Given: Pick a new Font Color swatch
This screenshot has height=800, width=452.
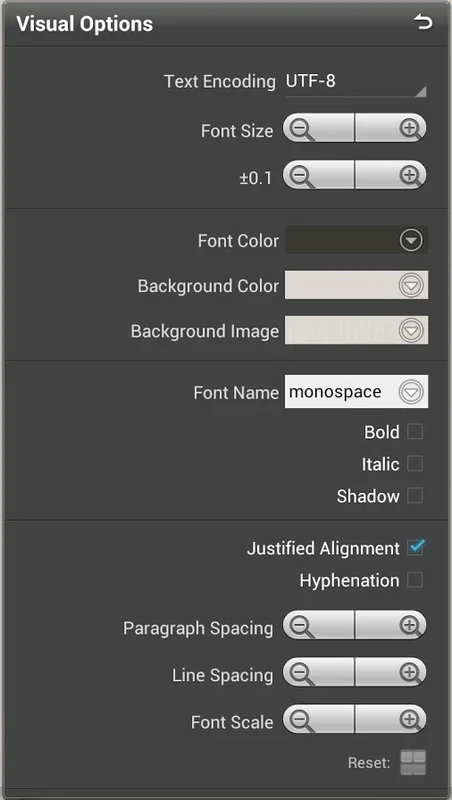Looking at the screenshot, I should click(357, 240).
